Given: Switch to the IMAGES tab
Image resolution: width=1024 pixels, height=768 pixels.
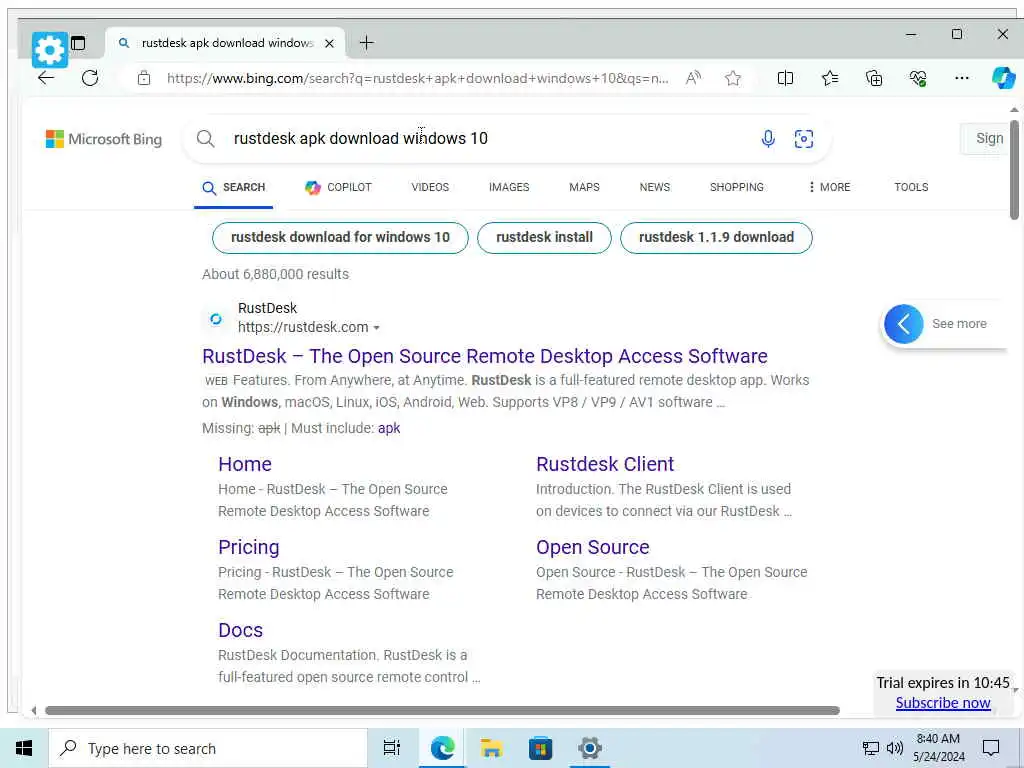Looking at the screenshot, I should tap(509, 187).
